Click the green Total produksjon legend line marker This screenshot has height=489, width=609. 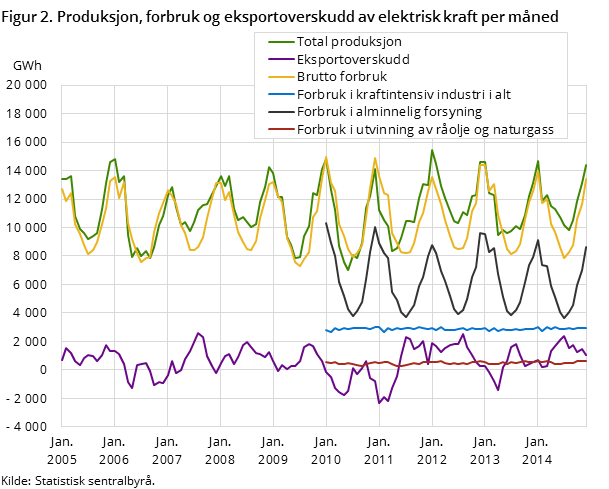click(x=279, y=42)
